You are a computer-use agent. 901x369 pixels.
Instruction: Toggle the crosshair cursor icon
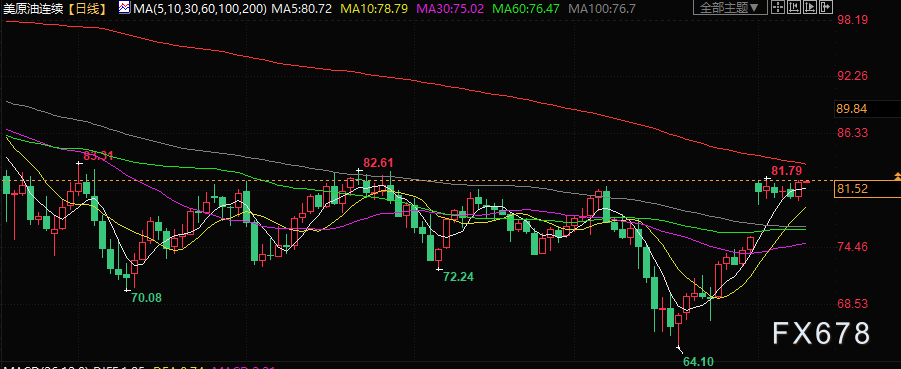tap(778, 7)
